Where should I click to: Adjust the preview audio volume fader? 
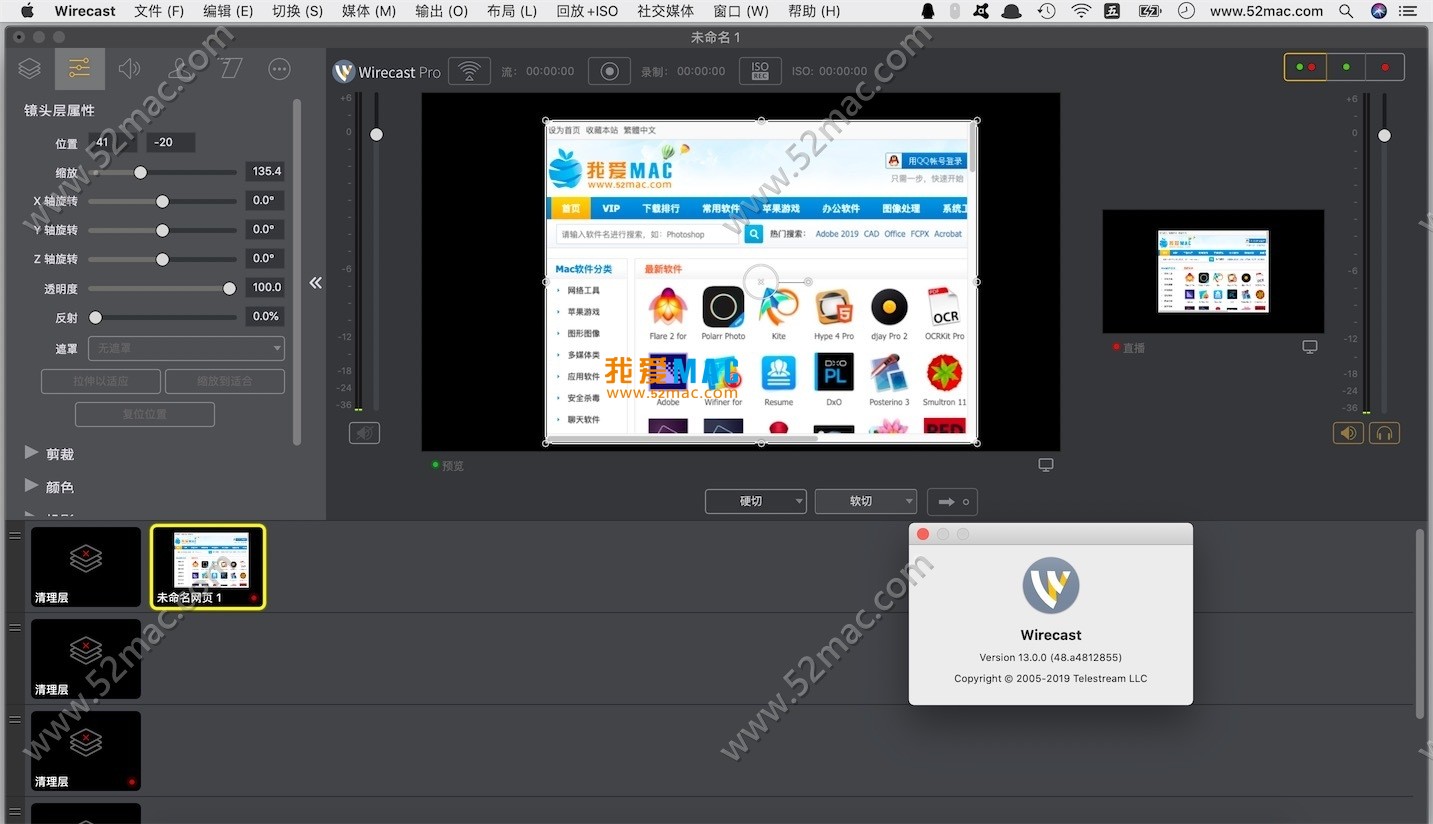[x=376, y=134]
